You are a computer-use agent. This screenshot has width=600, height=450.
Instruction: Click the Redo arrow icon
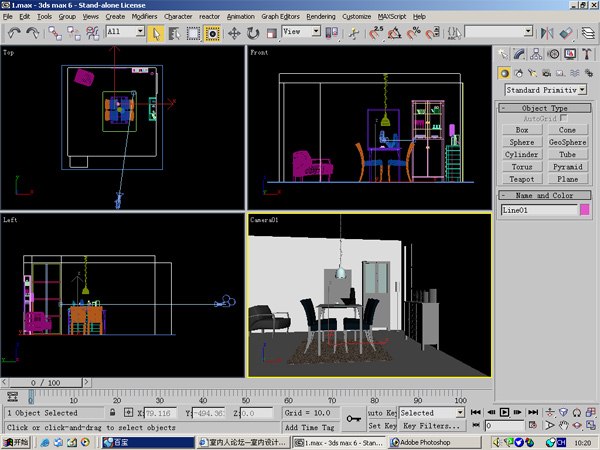[33, 33]
